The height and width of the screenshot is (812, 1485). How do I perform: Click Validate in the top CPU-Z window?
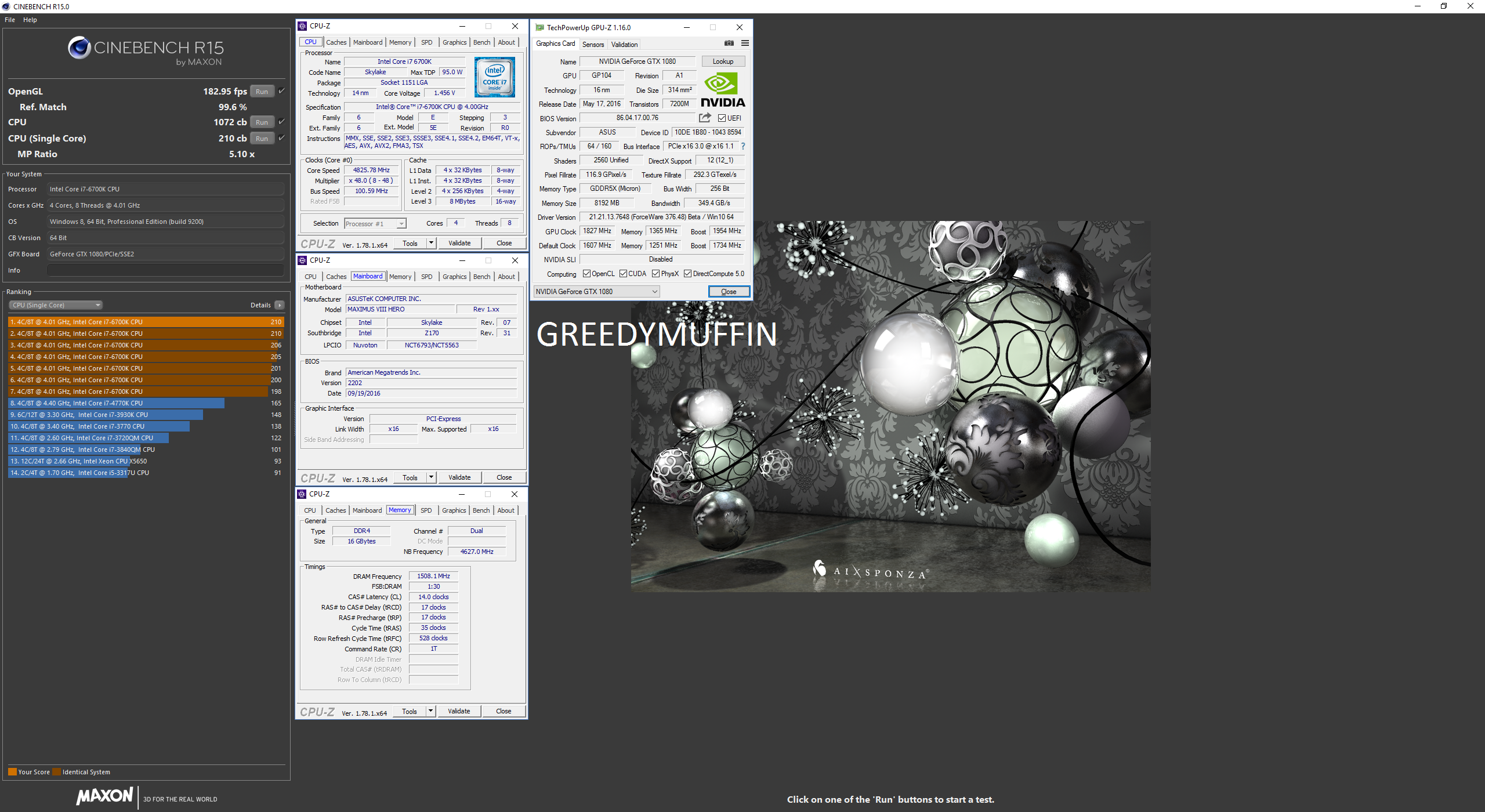[459, 243]
